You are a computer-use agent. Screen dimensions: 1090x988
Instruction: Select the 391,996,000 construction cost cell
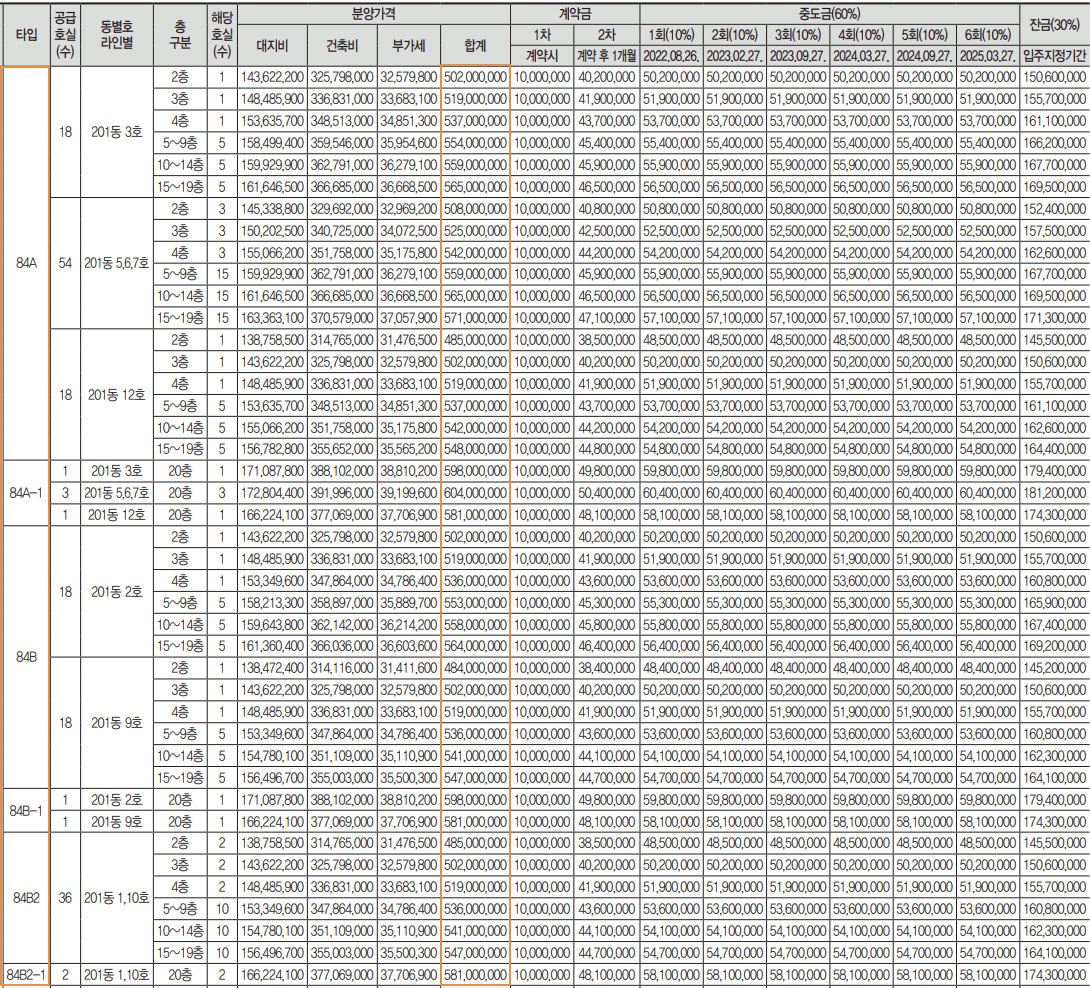(342, 493)
